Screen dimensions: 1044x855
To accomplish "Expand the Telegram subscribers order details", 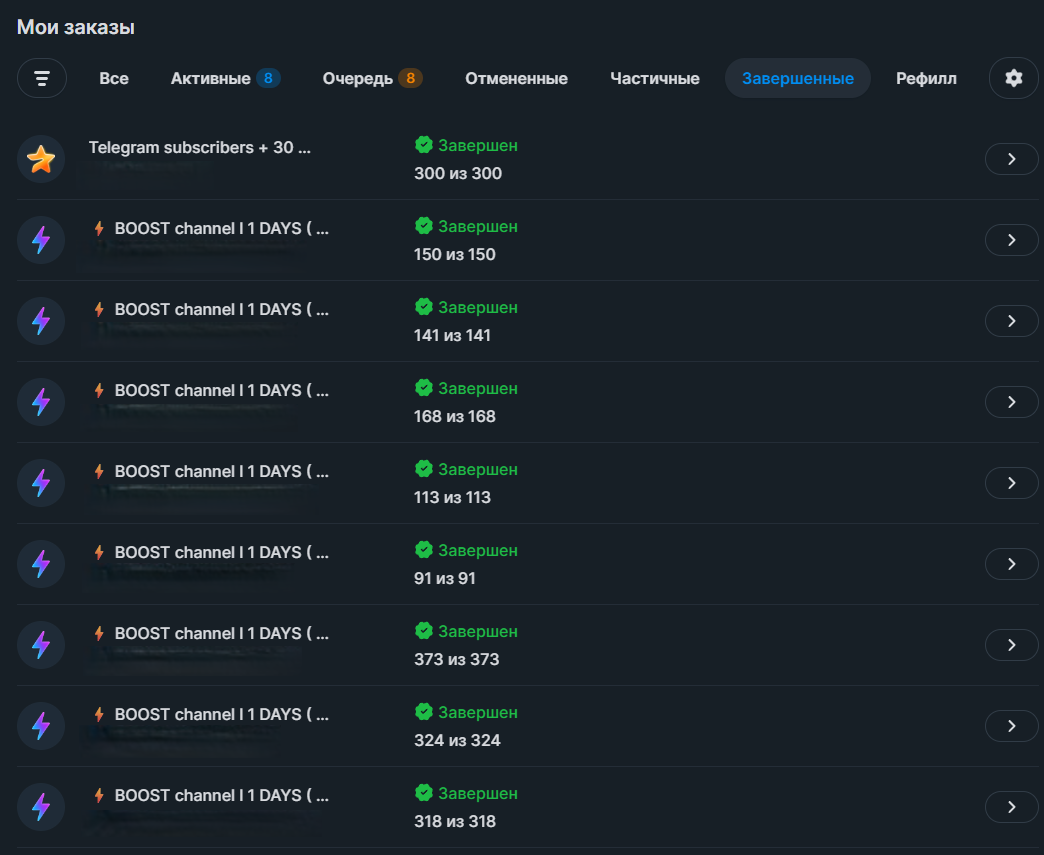I will (x=1011, y=159).
